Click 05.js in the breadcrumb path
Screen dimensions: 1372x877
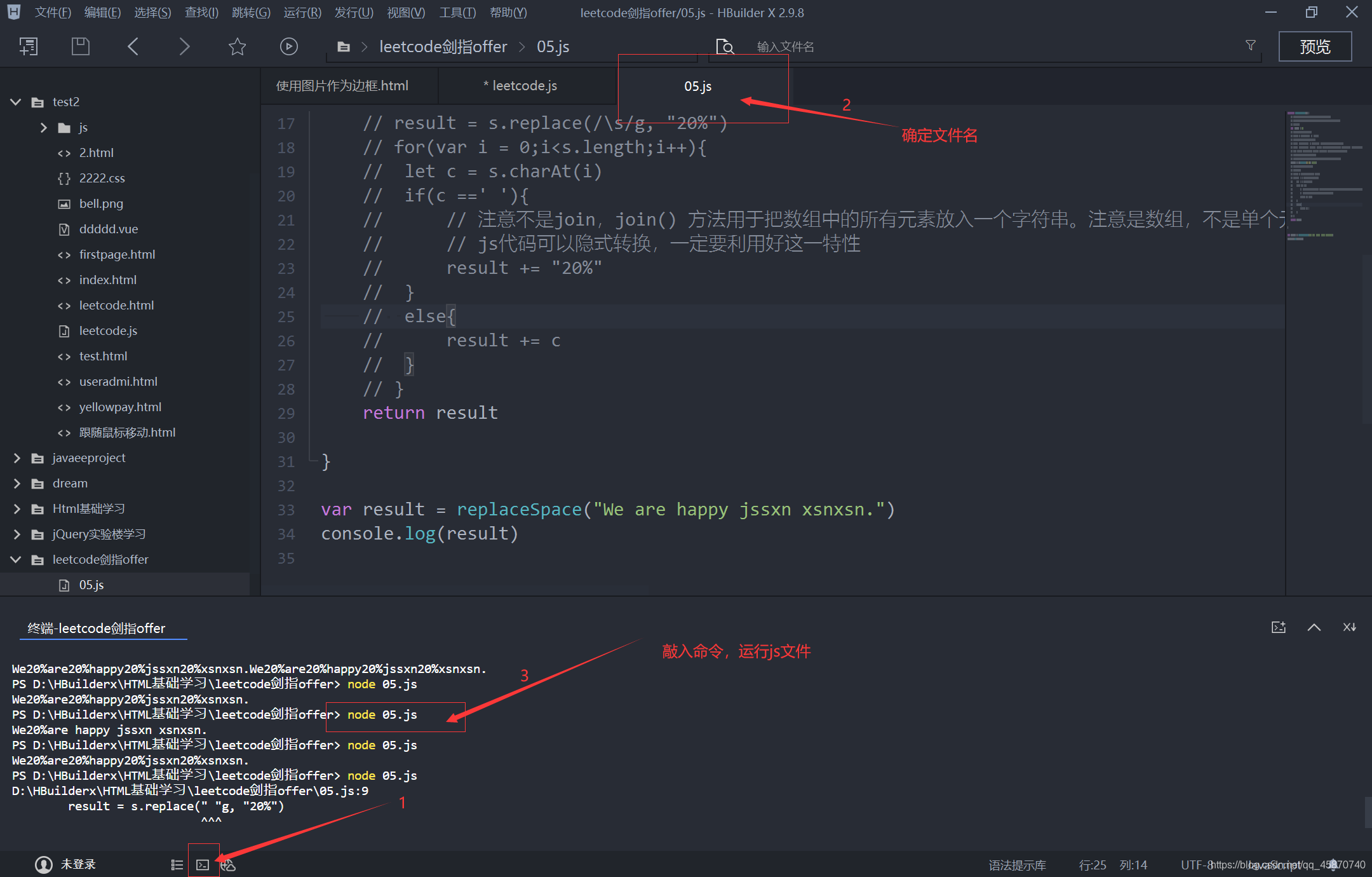553,46
